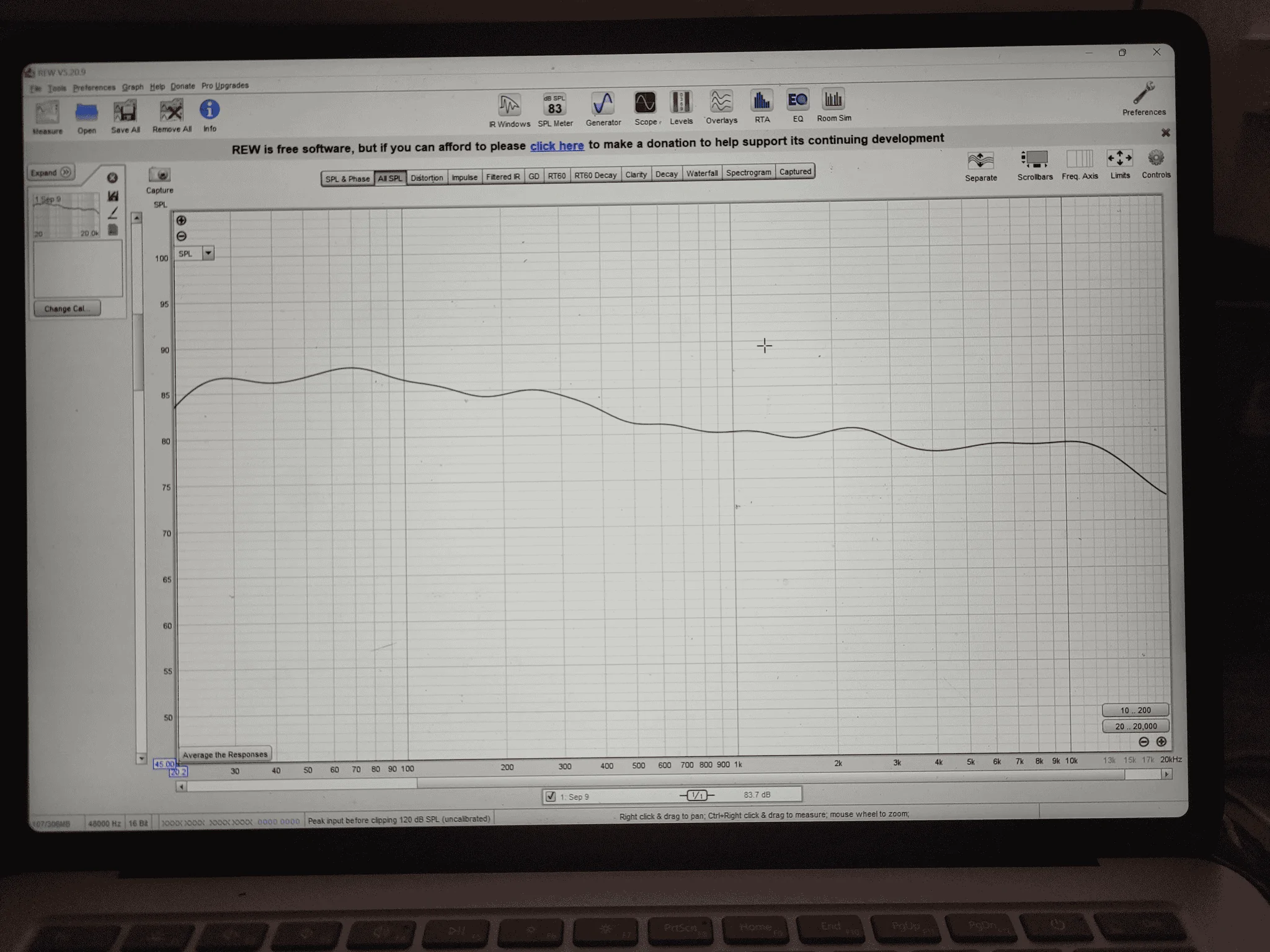Open the SPL Meter

[555, 110]
